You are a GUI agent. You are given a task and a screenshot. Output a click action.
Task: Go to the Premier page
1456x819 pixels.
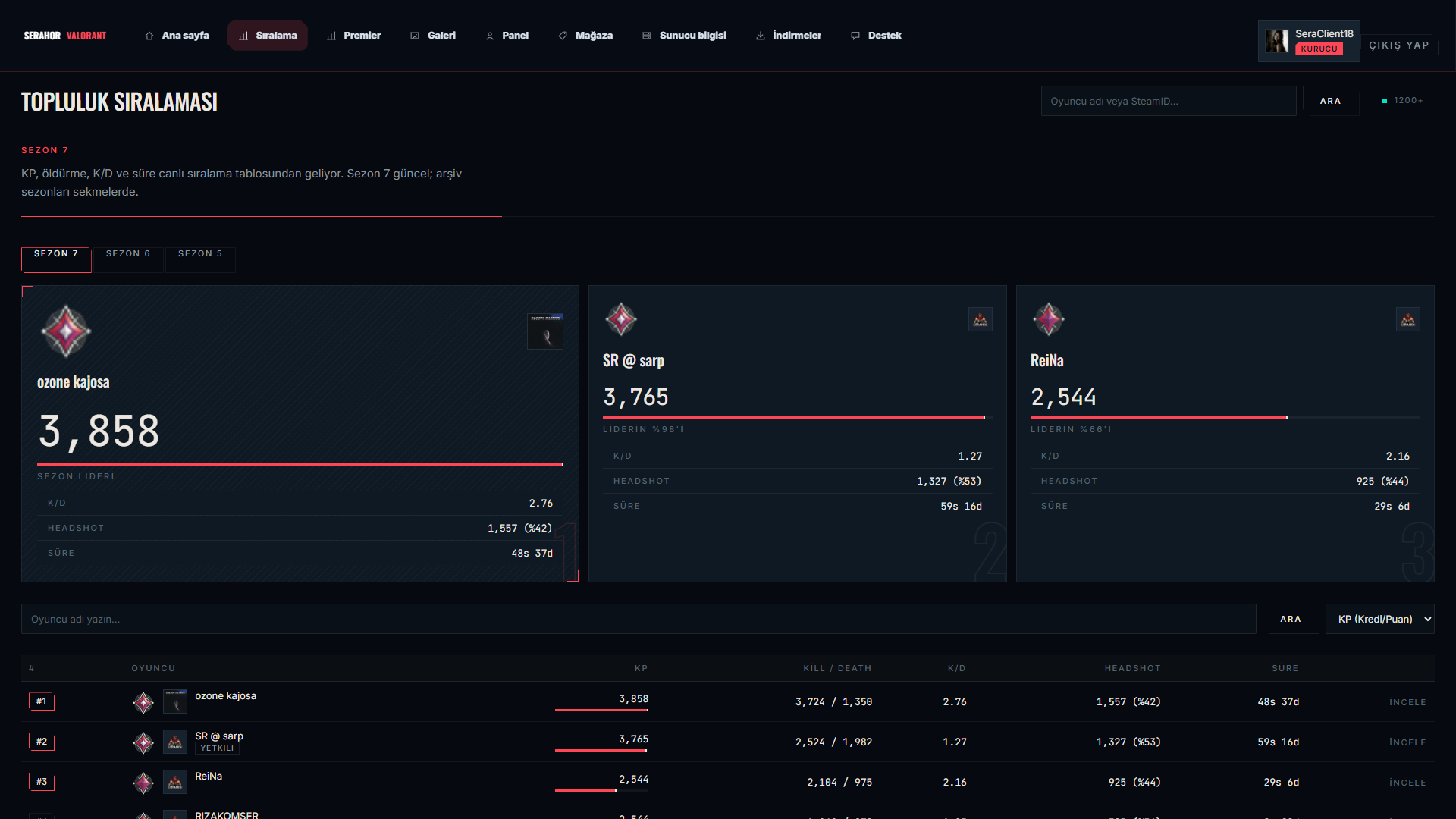tap(353, 36)
